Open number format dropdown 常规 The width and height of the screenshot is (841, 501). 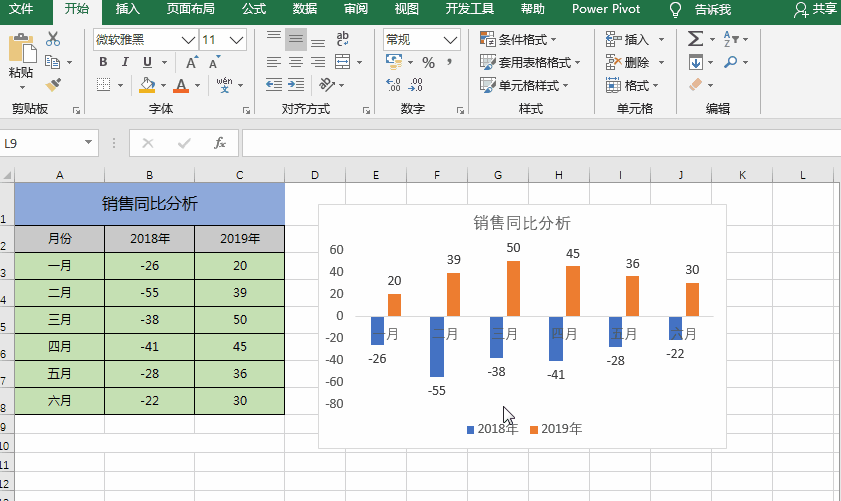coord(450,40)
